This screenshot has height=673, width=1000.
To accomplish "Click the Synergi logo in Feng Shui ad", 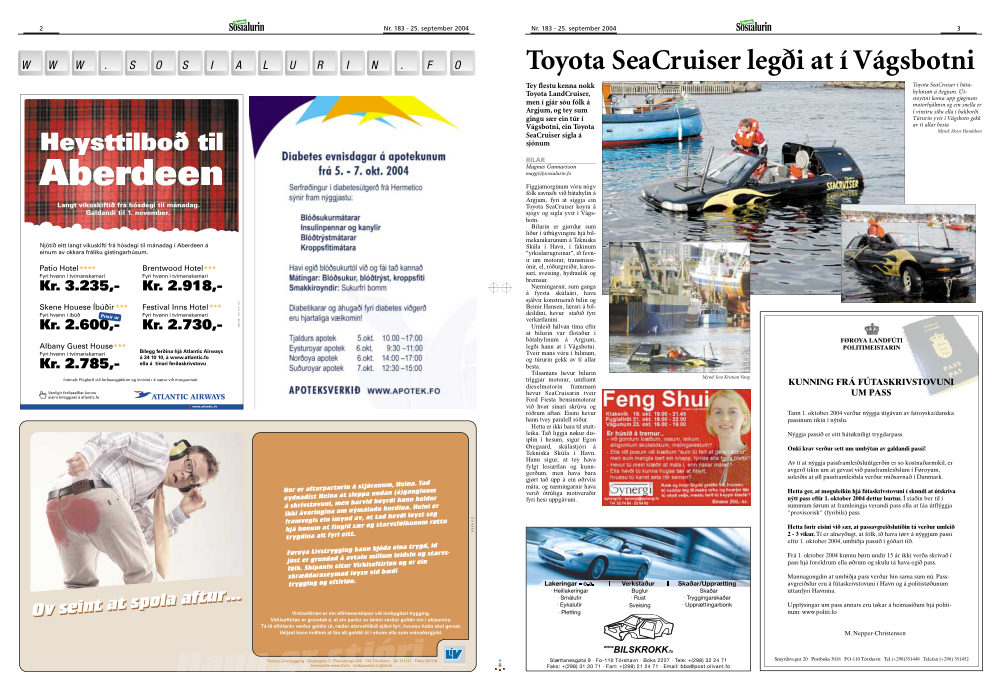I will [x=631, y=489].
